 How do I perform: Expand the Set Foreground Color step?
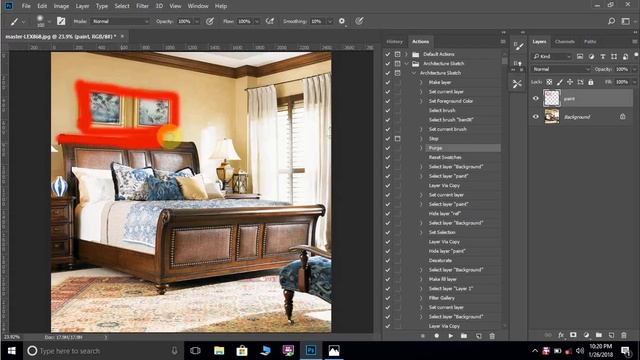point(421,101)
